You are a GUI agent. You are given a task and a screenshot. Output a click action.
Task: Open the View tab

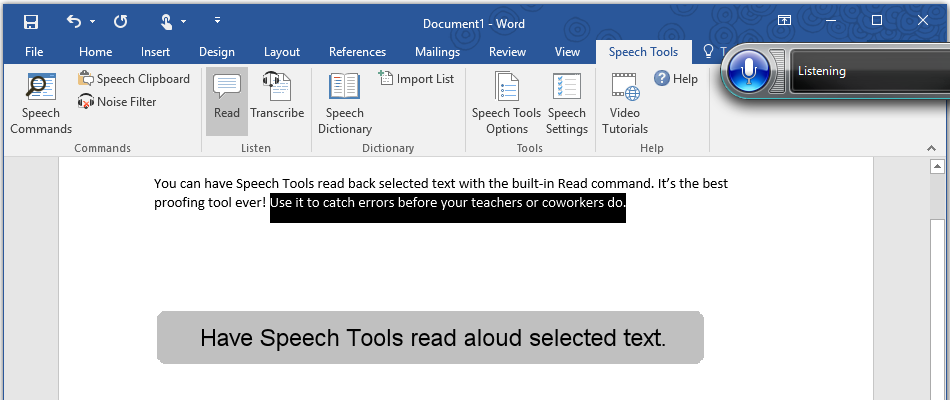tap(567, 52)
